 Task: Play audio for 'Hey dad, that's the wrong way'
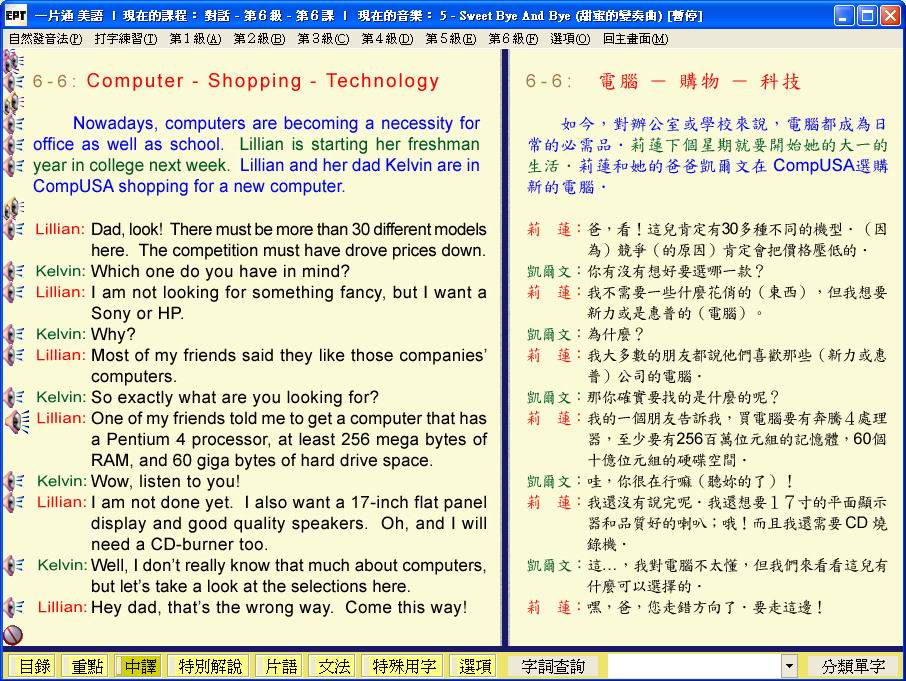point(14,607)
